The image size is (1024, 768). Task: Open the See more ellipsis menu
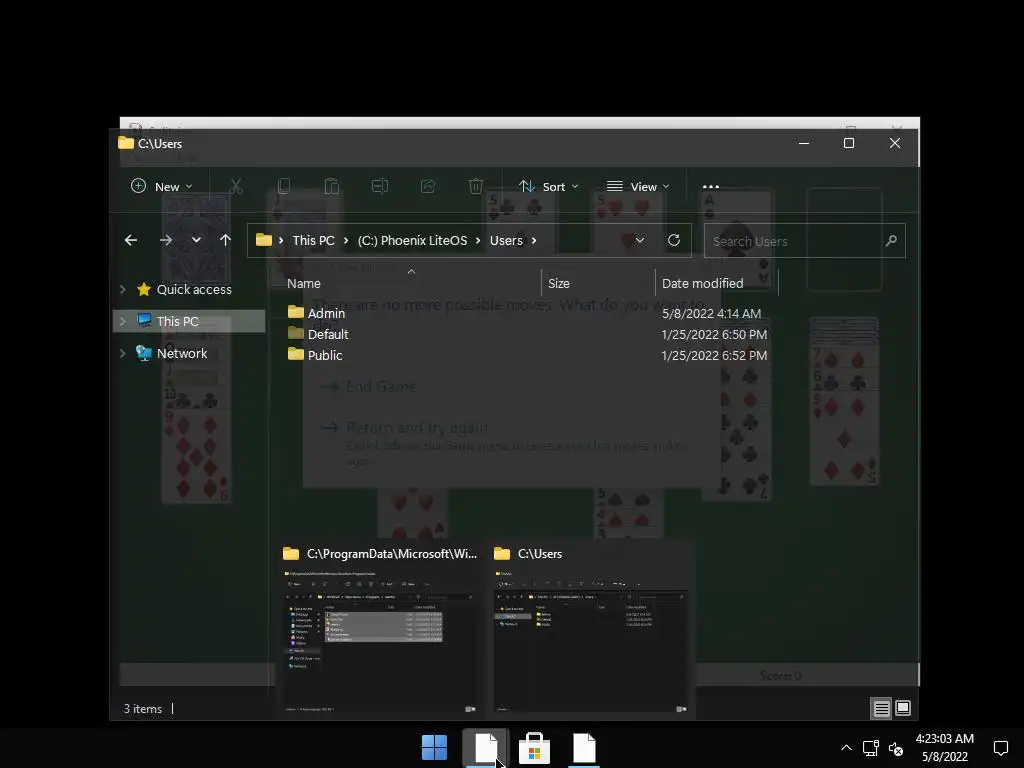click(711, 187)
